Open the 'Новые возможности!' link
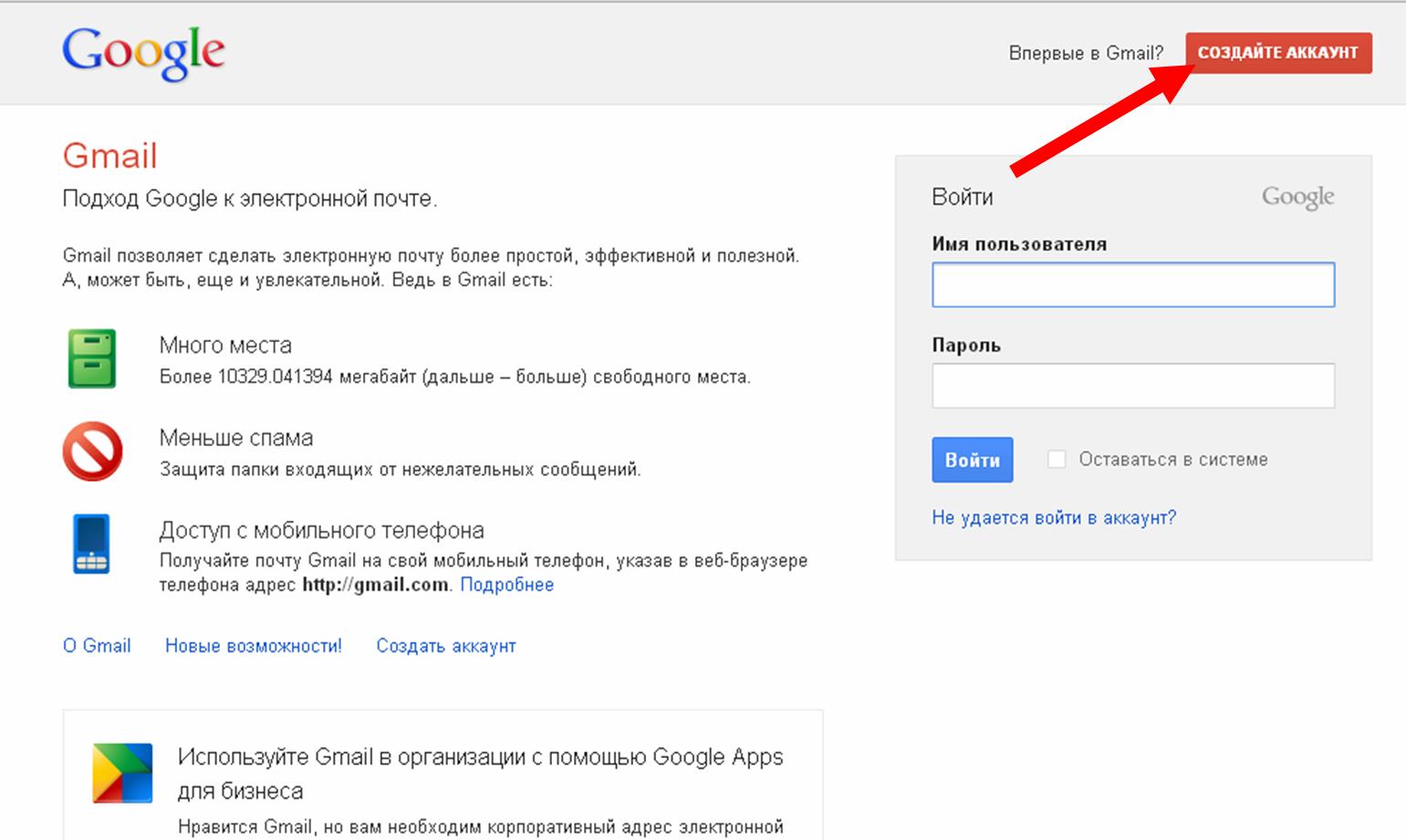Viewport: 1406px width, 840px height. pyautogui.click(x=254, y=646)
